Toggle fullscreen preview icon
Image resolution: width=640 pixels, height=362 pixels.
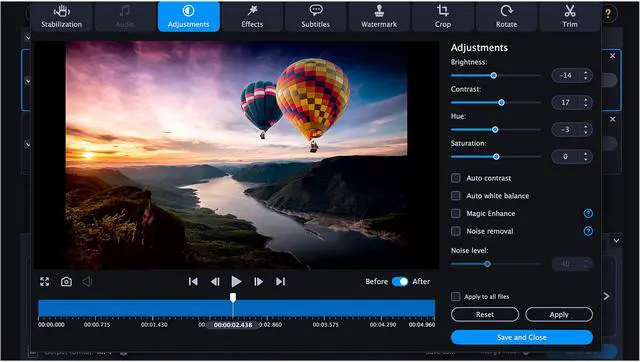point(44,282)
